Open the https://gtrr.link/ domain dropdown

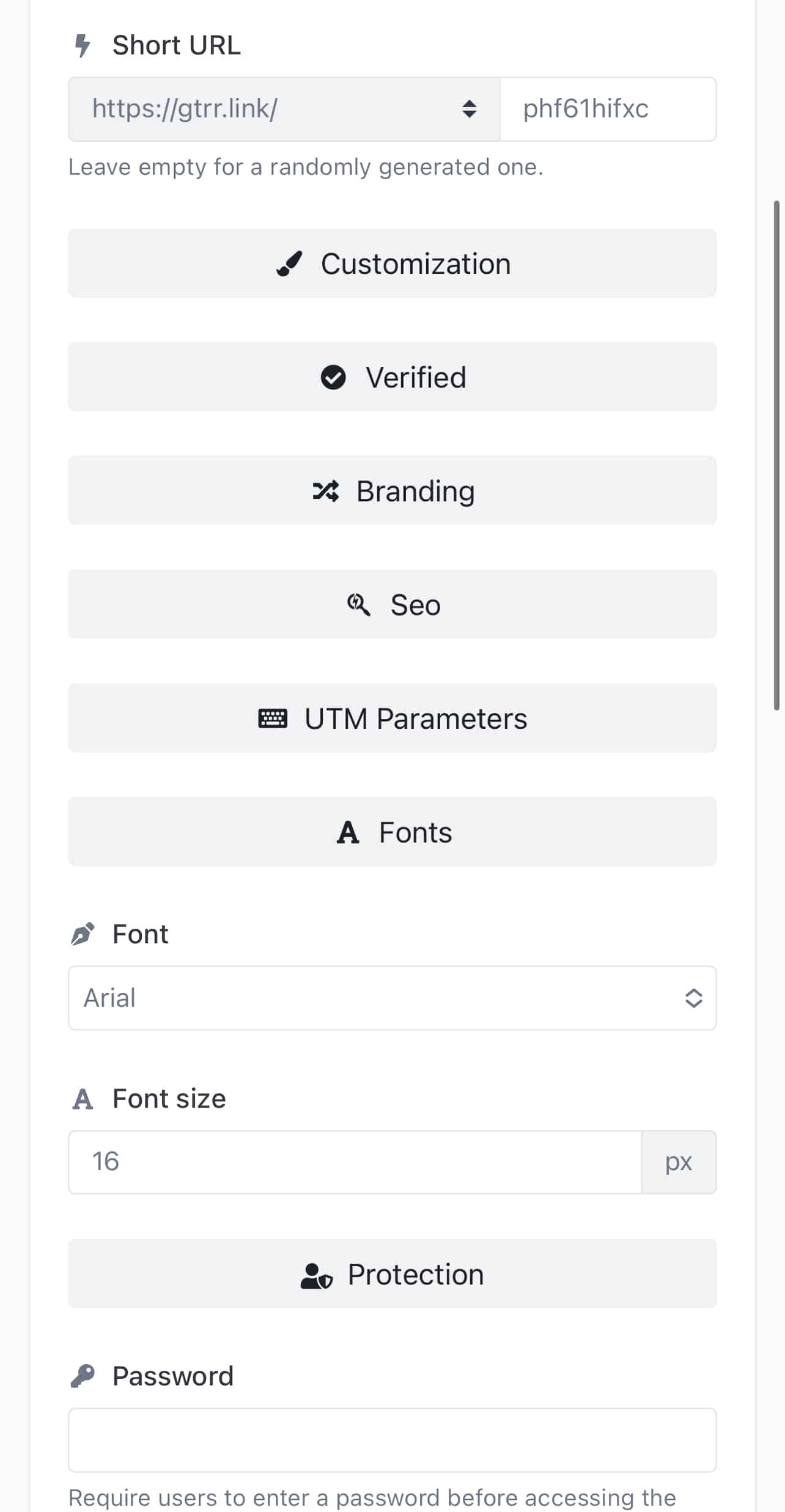tap(284, 109)
